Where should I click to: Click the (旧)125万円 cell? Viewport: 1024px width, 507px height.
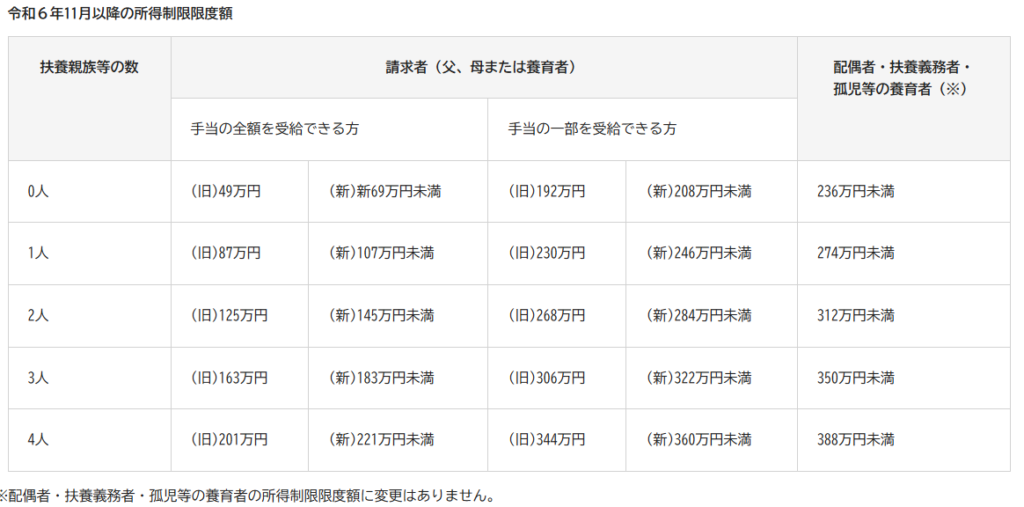[229, 315]
